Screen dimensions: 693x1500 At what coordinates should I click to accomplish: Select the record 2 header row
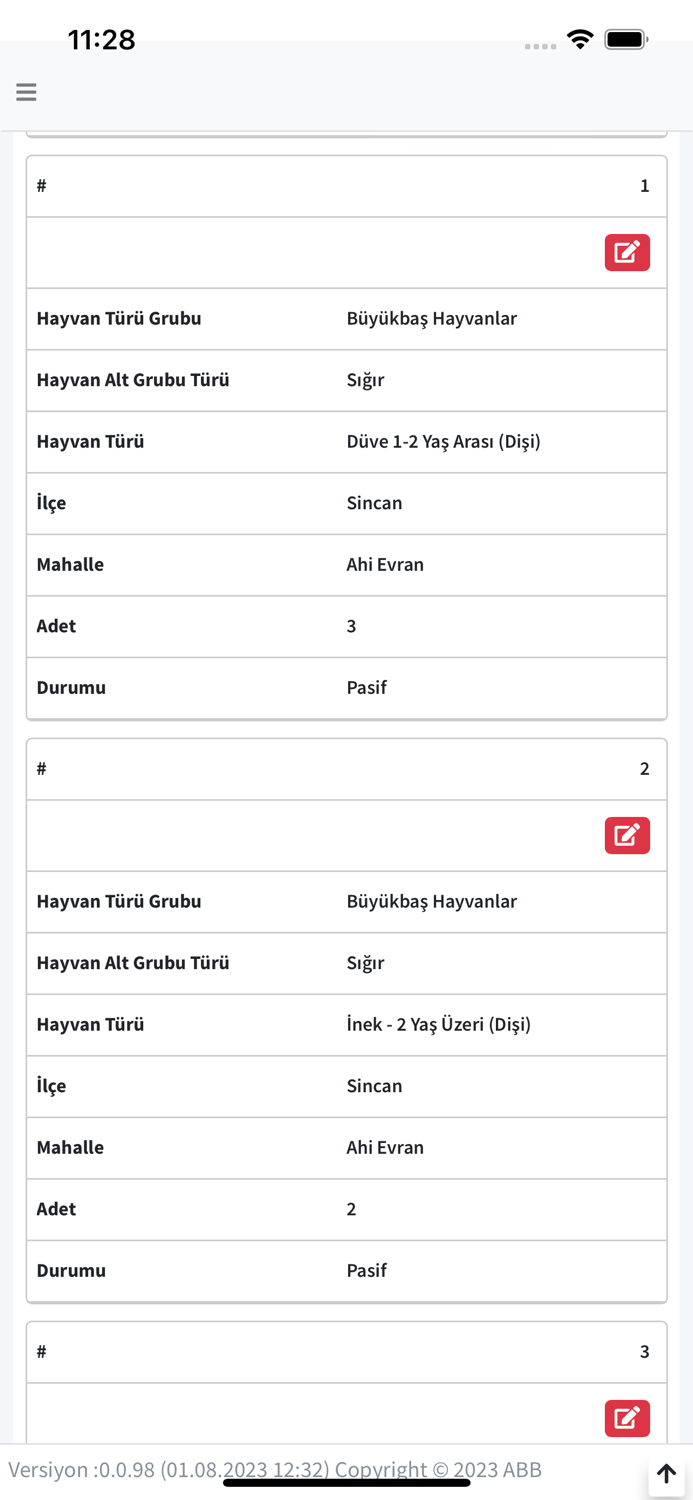pos(346,768)
